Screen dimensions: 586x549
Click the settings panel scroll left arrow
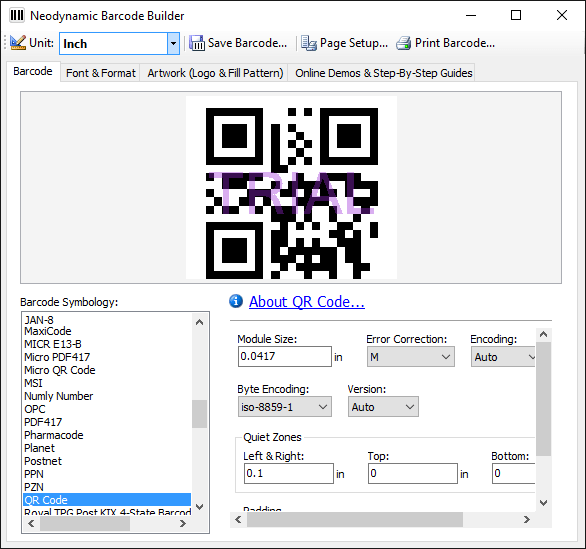coord(238,519)
